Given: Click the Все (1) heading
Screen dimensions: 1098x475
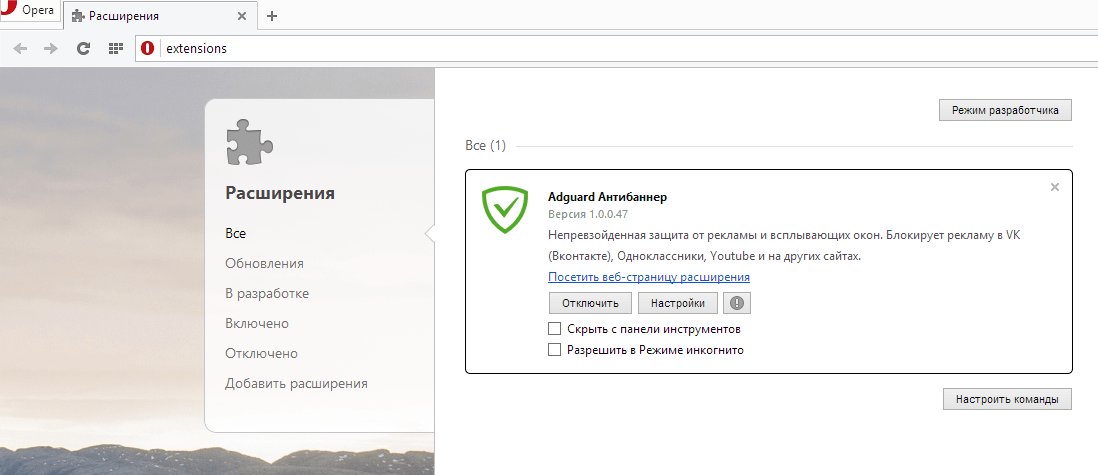Looking at the screenshot, I should coord(485,146).
